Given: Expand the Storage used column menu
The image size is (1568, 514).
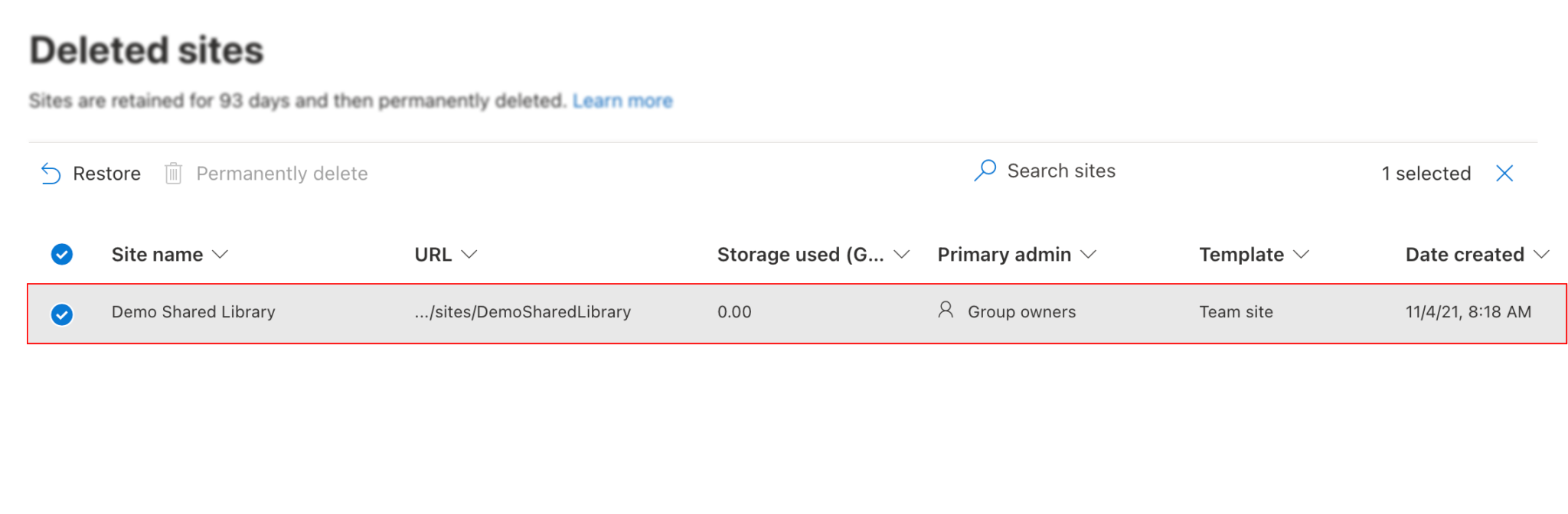Looking at the screenshot, I should (x=902, y=255).
